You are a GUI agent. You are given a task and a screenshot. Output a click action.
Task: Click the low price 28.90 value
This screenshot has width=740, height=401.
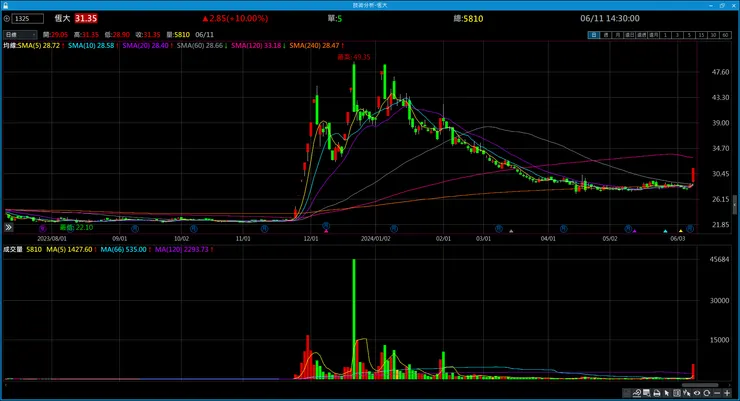[x=121, y=35]
